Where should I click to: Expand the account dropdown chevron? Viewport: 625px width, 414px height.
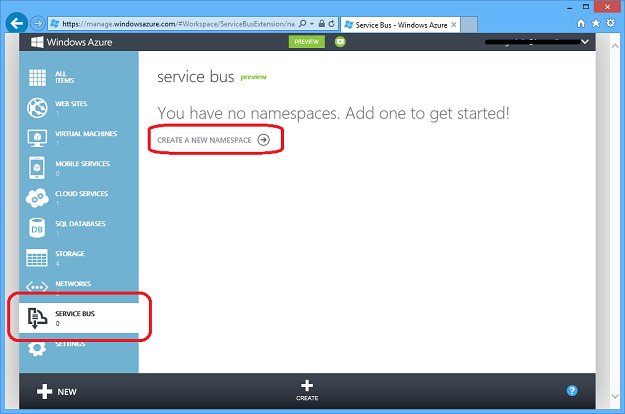click(585, 42)
